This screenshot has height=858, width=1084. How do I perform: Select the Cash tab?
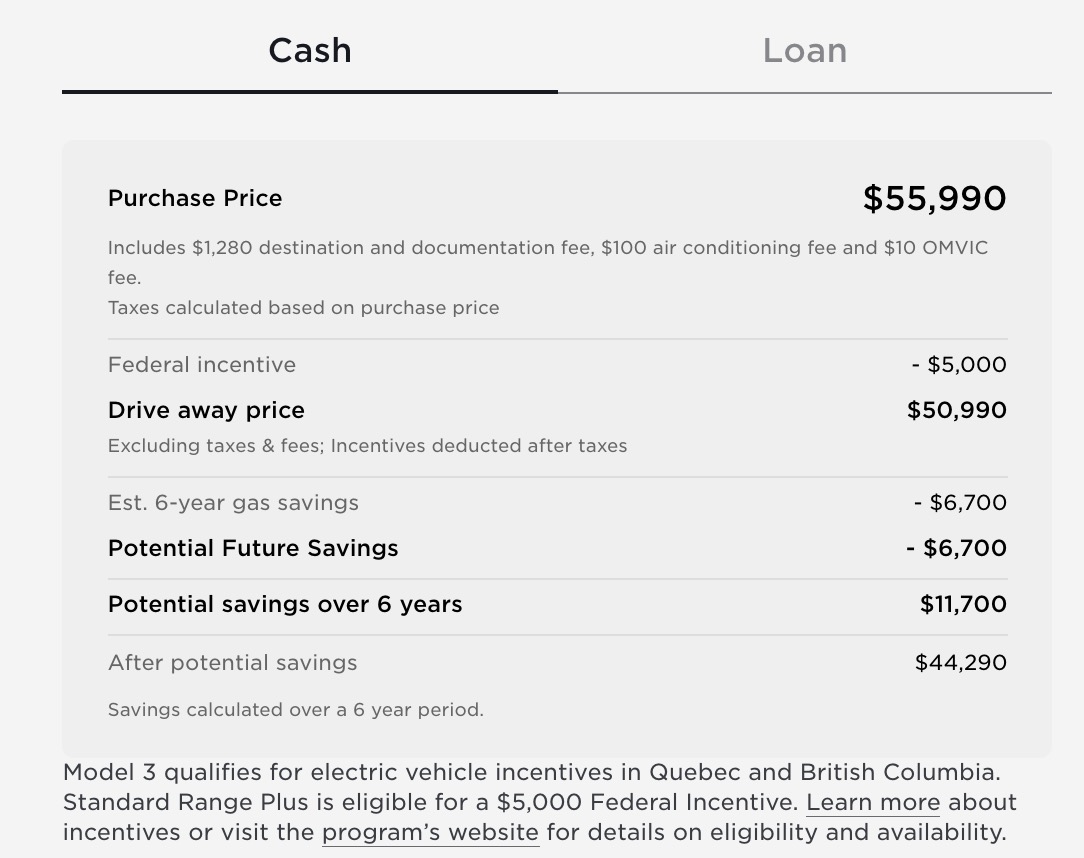[x=310, y=51]
